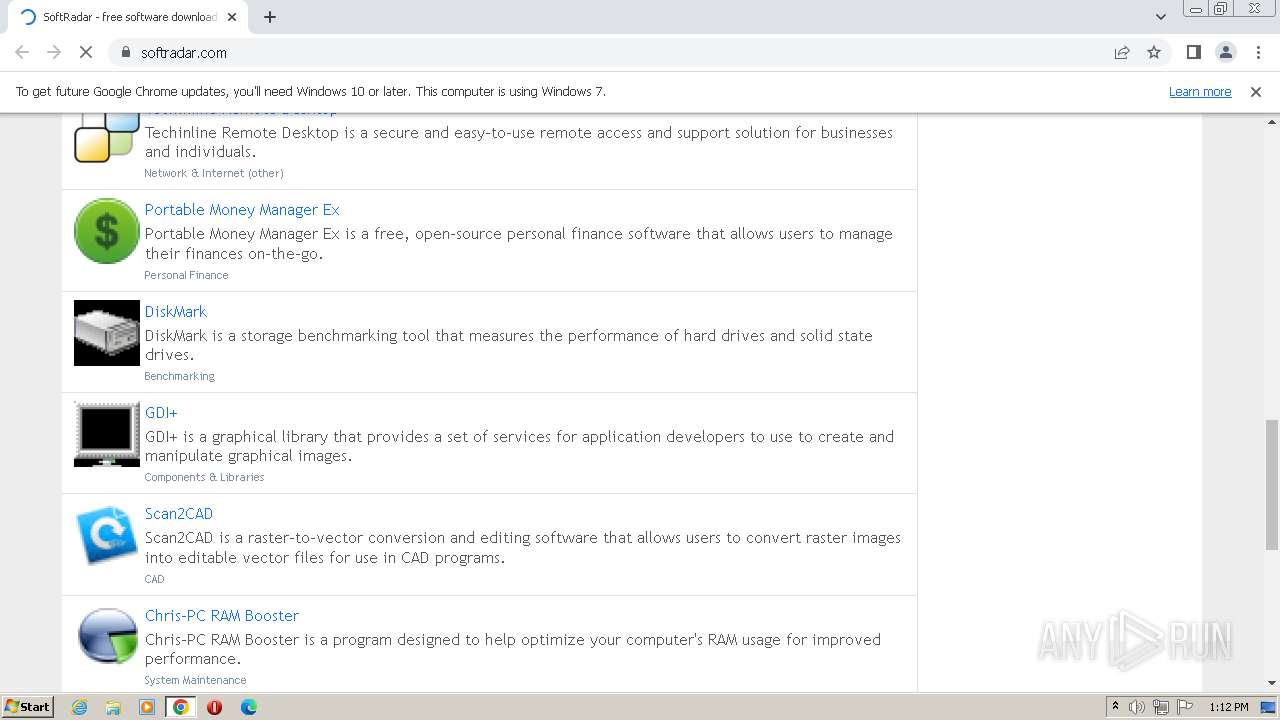Close the SoftRadar tab
The height and width of the screenshot is (720, 1280).
tap(233, 17)
